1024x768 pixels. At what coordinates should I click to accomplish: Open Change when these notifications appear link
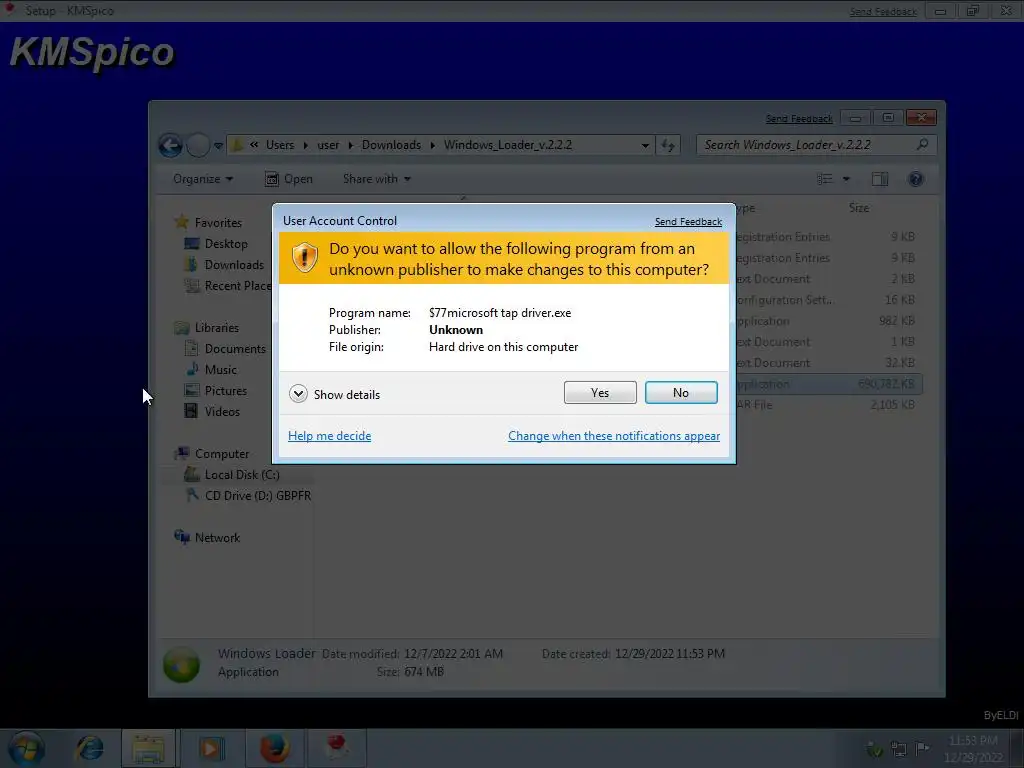pos(614,436)
